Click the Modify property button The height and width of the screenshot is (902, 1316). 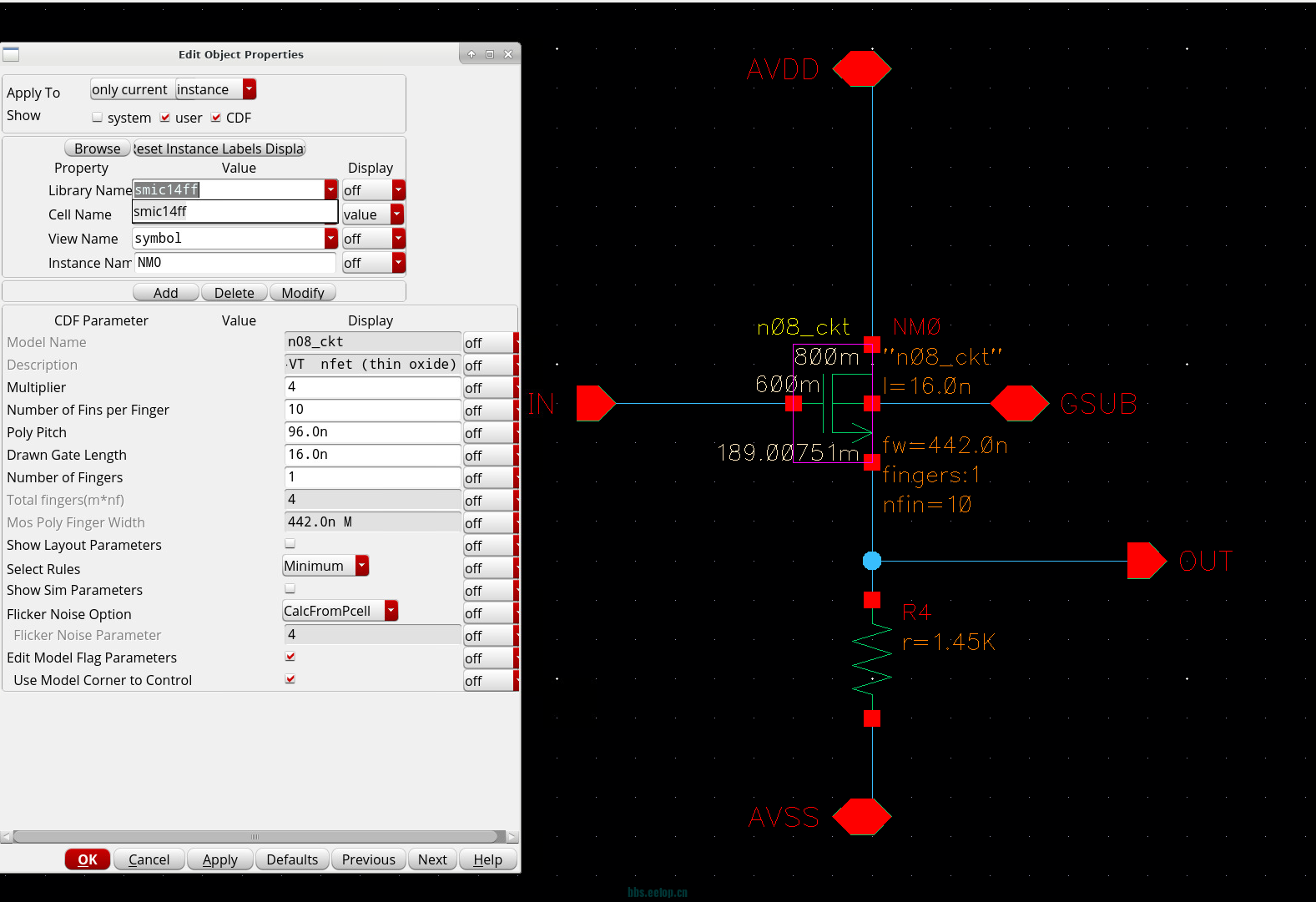303,293
